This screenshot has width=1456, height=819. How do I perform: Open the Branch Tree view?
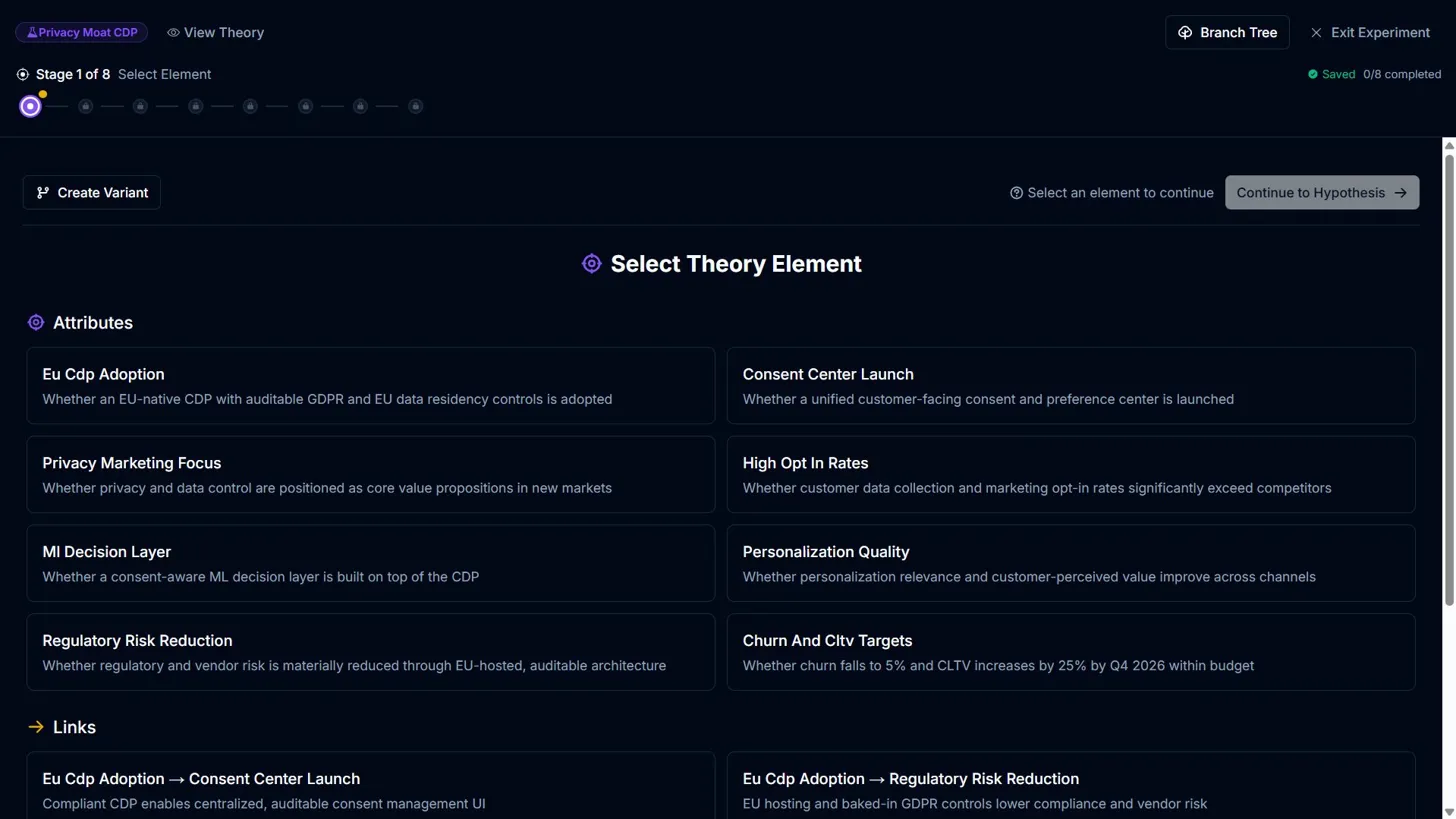pyautogui.click(x=1227, y=33)
